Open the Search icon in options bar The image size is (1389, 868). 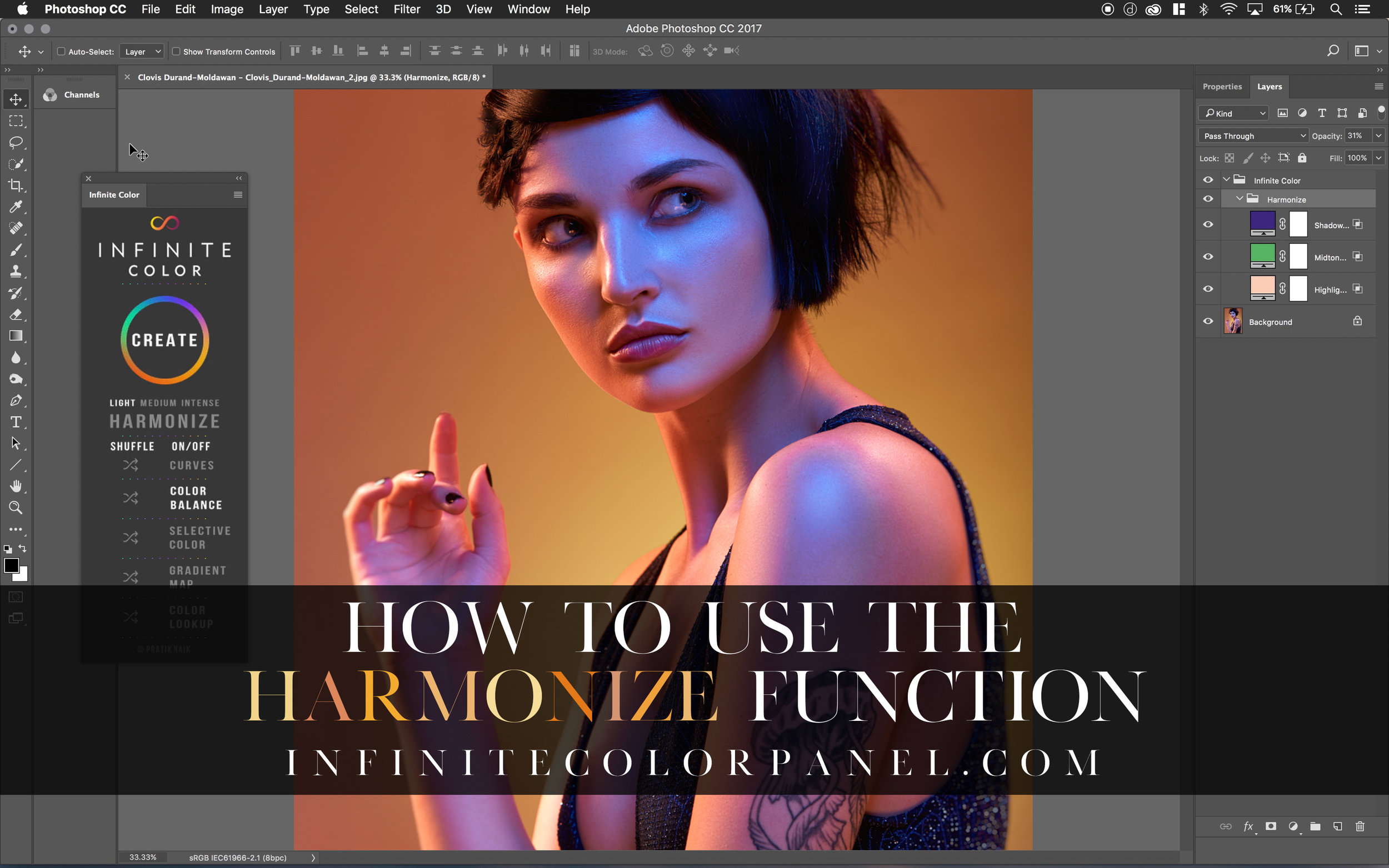click(1333, 51)
